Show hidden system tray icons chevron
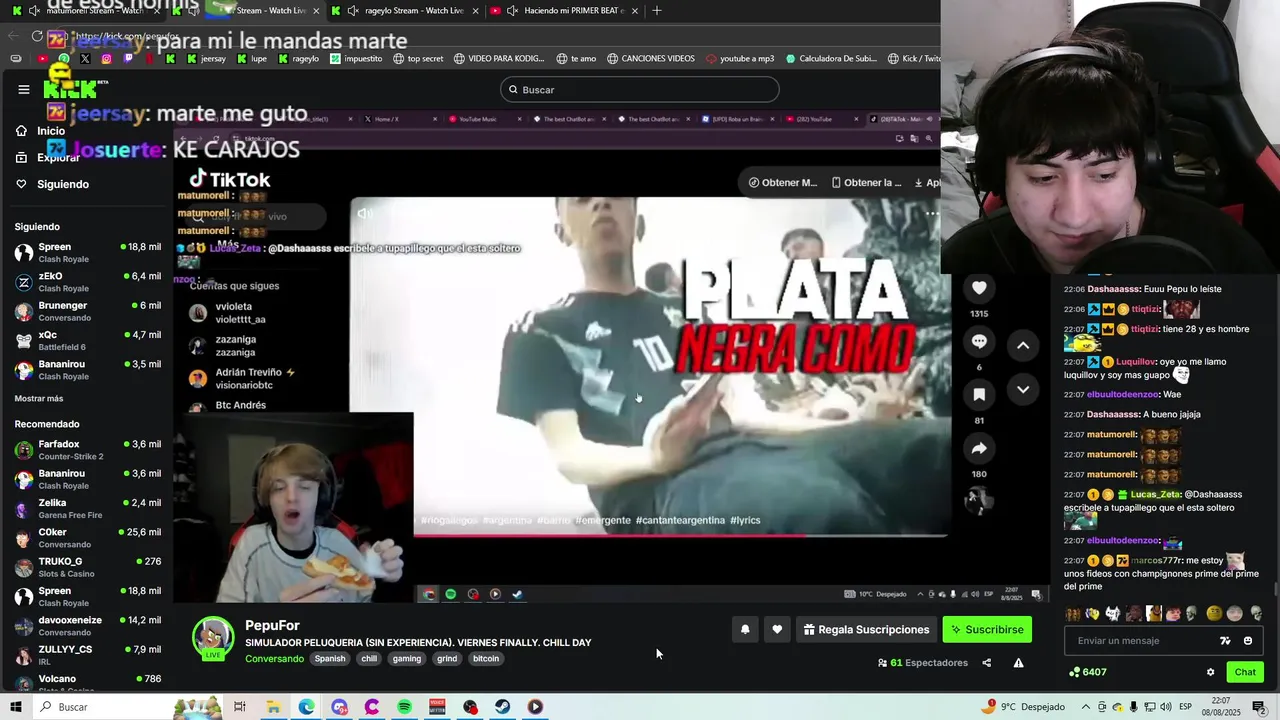 pos(1086,707)
